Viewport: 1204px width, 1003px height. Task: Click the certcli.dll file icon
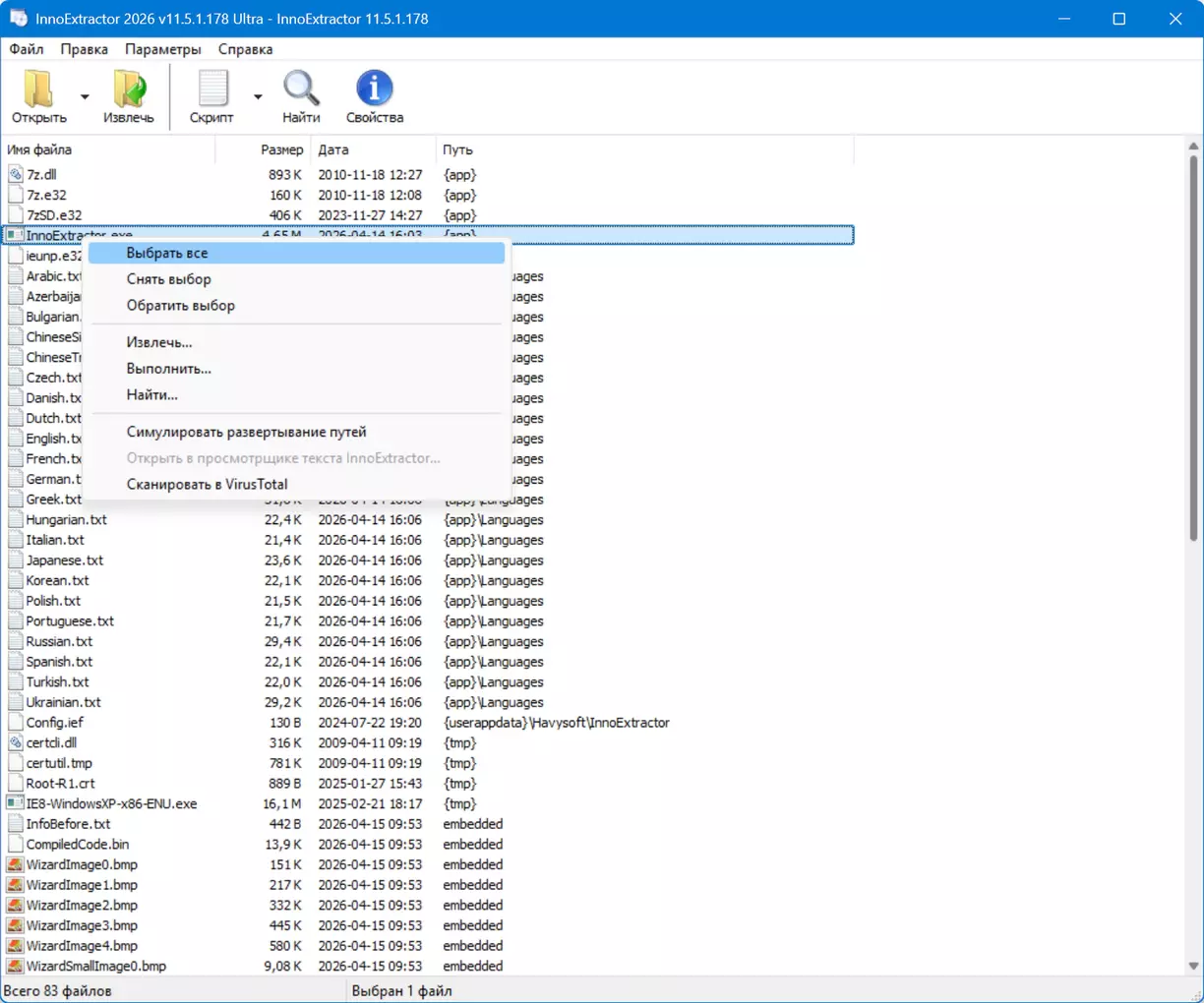[15, 743]
